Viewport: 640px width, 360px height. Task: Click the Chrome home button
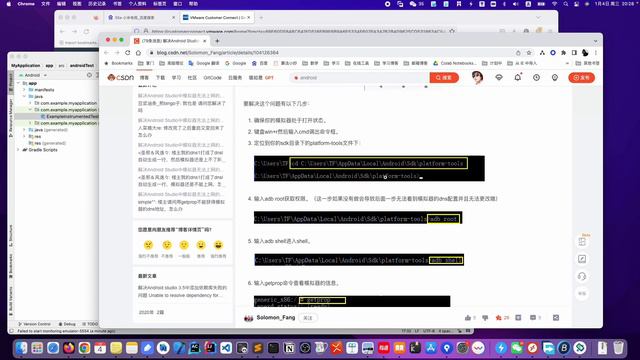pyautogui.click(x=138, y=53)
